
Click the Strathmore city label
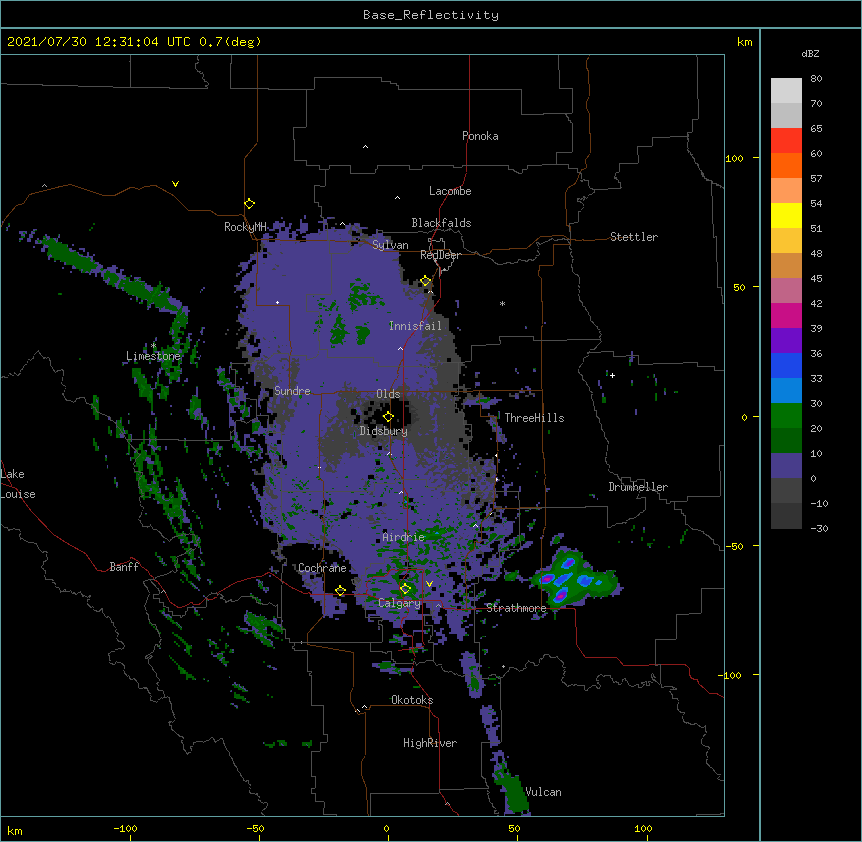[516, 608]
